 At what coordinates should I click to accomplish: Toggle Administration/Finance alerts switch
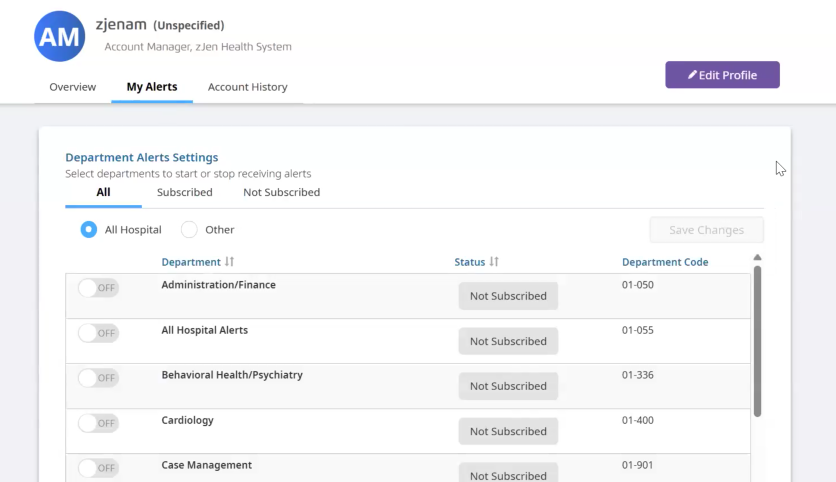[98, 288]
